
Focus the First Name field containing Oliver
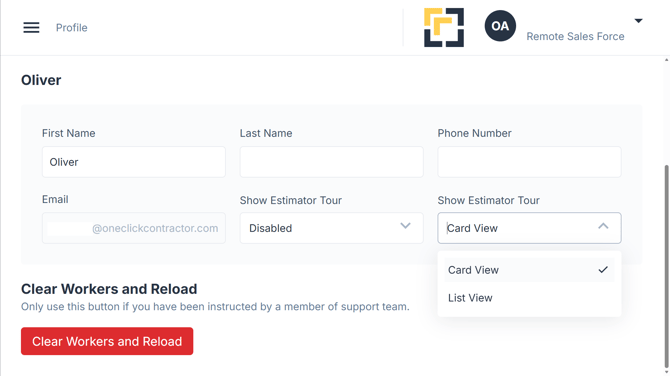(x=134, y=162)
